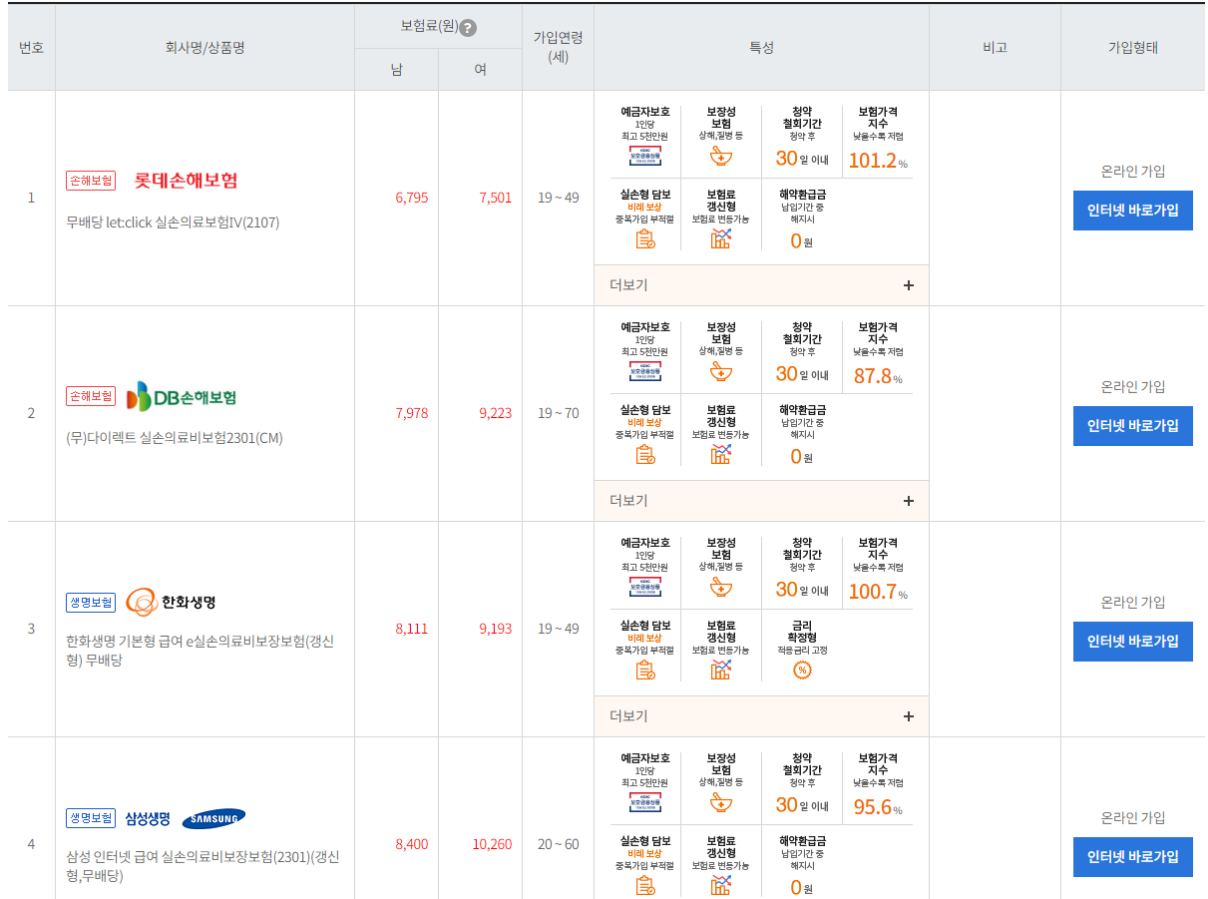Image resolution: width=1208 pixels, height=899 pixels.
Task: Click depositor protection badge in Hanwha row
Action: click(645, 587)
